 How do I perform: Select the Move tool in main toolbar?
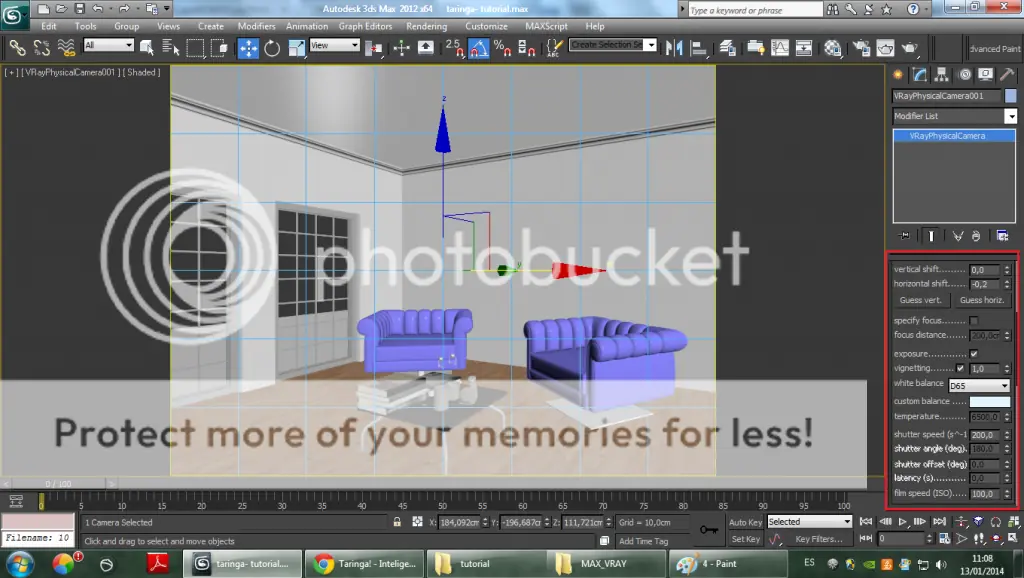[x=248, y=47]
